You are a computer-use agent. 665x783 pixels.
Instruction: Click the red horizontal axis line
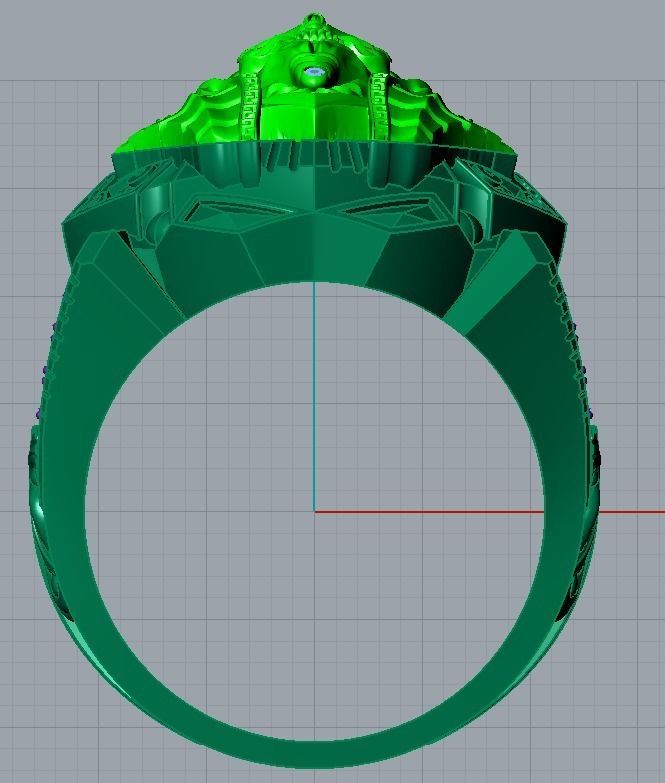point(489,511)
